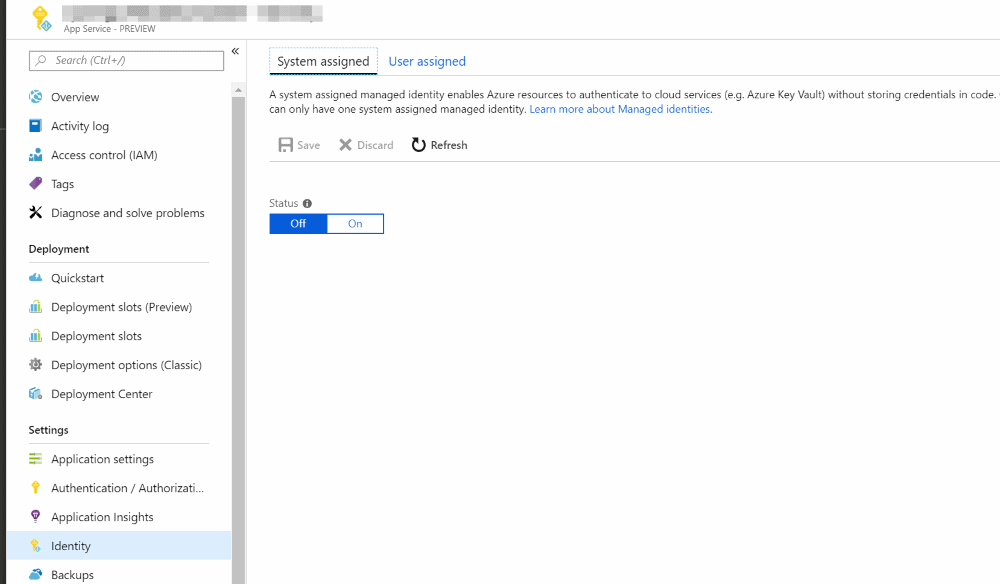This screenshot has width=1000, height=584.
Task: Click the App Service key icon in header
Action: (x=42, y=18)
